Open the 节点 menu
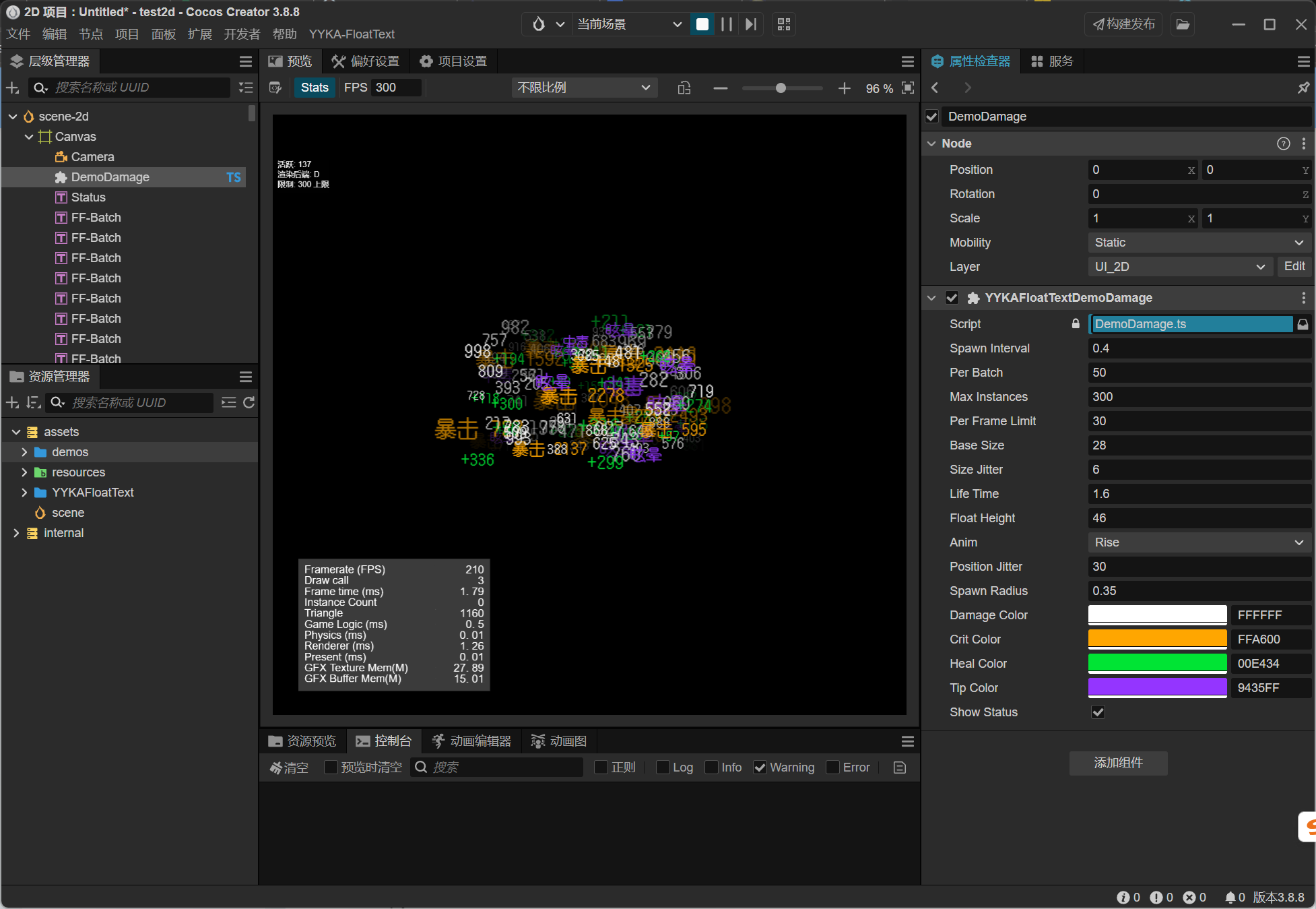The width and height of the screenshot is (1316, 909). pyautogui.click(x=91, y=34)
